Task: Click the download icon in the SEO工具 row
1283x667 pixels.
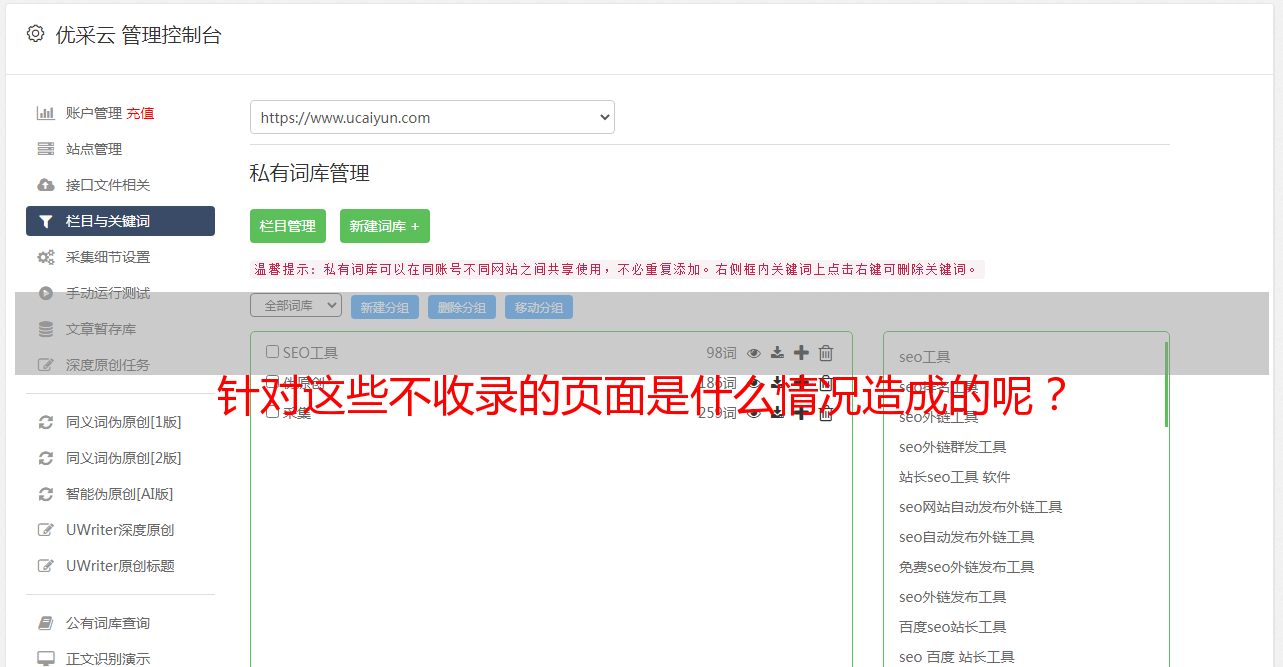Action: coord(778,353)
